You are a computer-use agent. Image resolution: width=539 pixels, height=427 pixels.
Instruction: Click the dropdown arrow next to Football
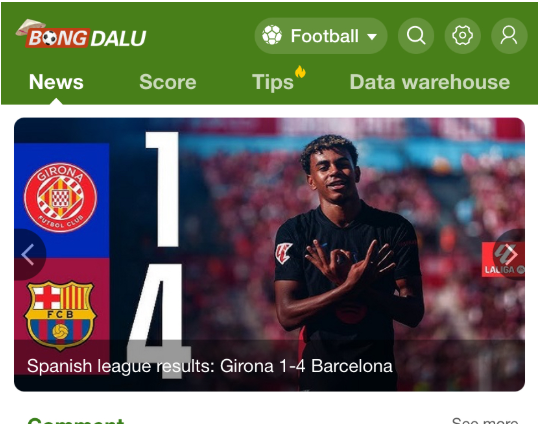click(372, 36)
